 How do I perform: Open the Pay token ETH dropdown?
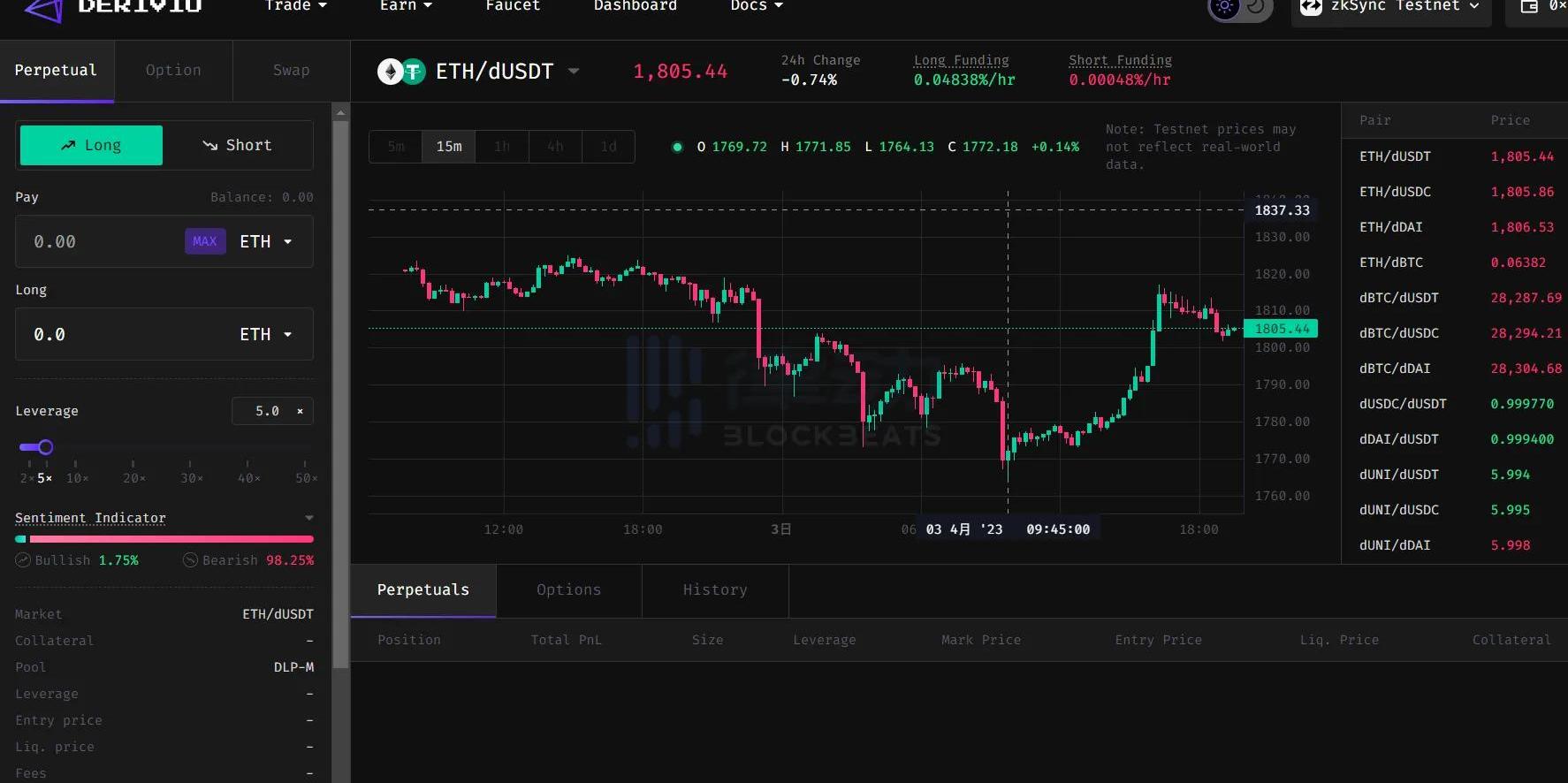point(266,242)
